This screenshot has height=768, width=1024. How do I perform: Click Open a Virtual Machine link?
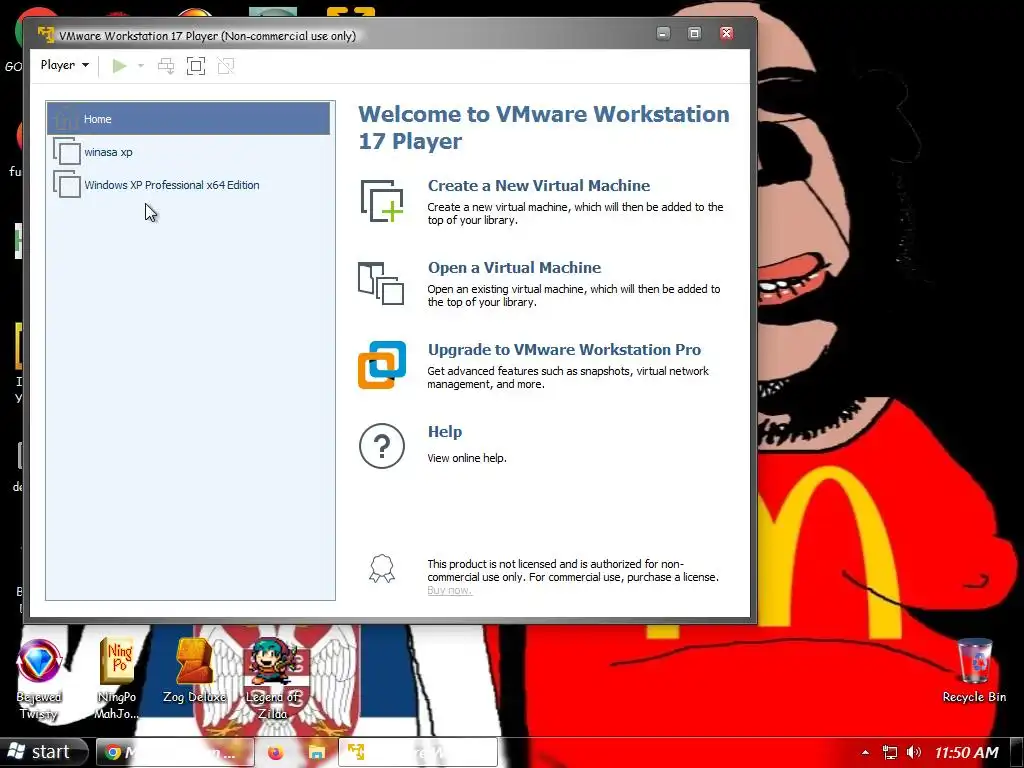coord(514,268)
